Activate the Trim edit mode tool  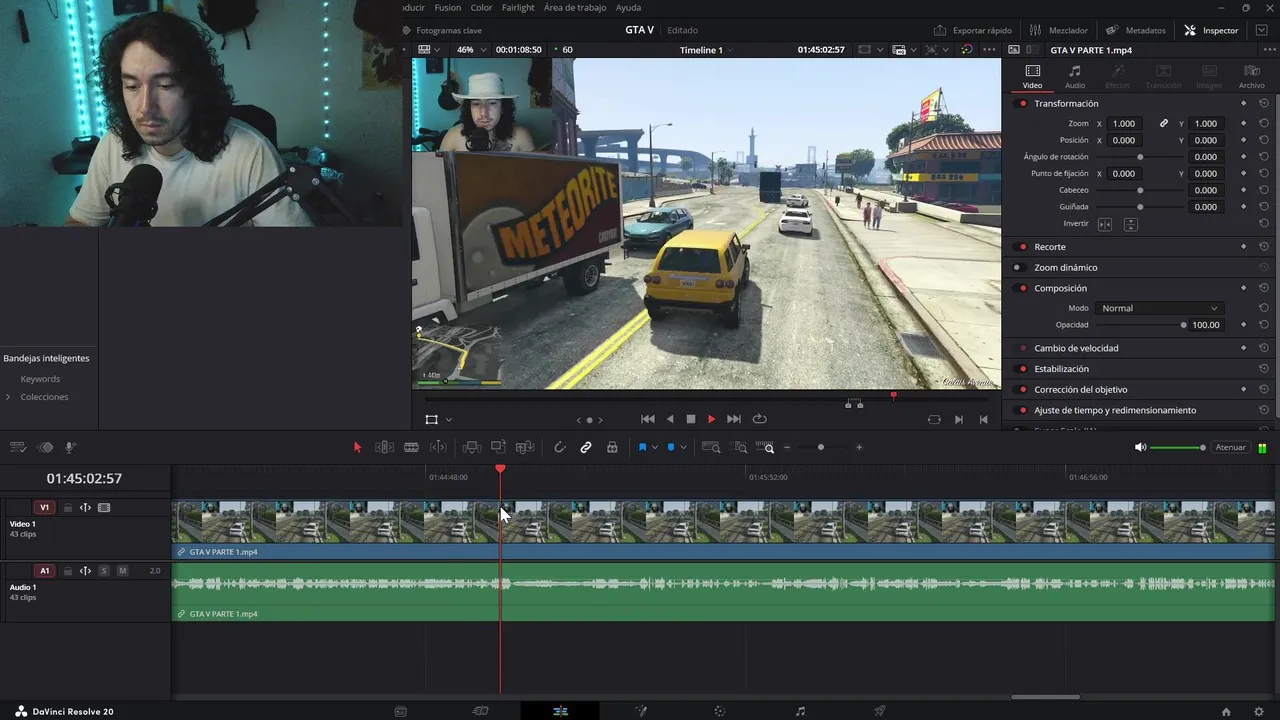click(x=384, y=447)
